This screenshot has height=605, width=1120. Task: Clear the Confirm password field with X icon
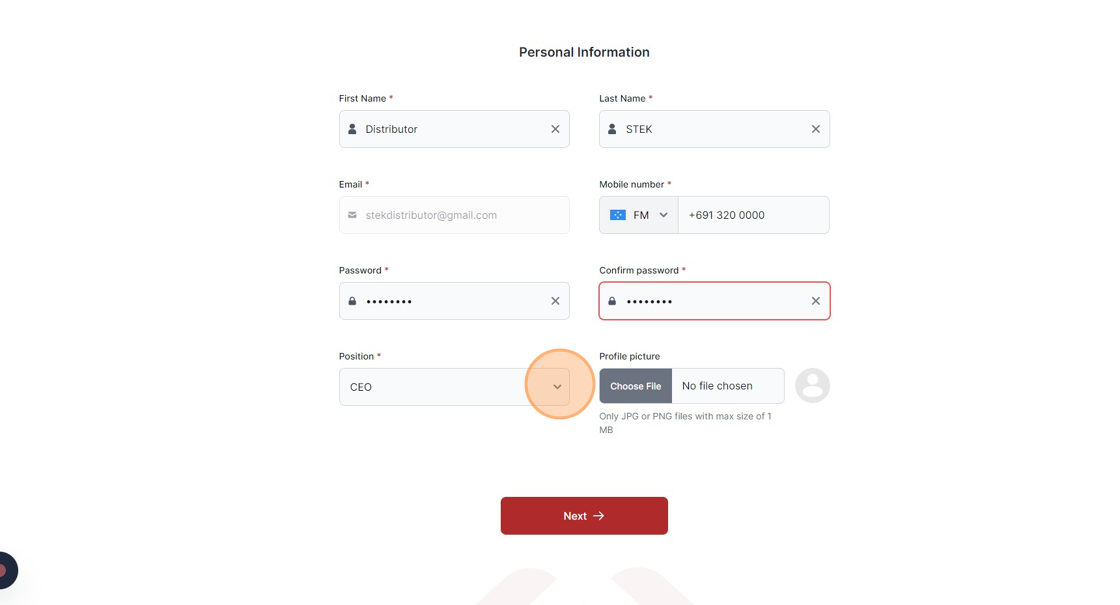(815, 301)
